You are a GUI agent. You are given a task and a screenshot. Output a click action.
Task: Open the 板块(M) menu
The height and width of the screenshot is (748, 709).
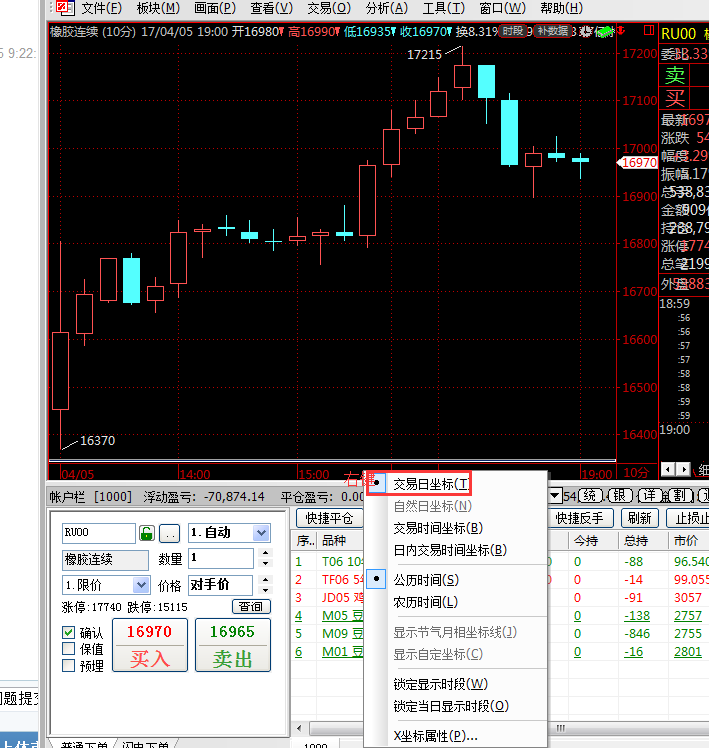158,8
